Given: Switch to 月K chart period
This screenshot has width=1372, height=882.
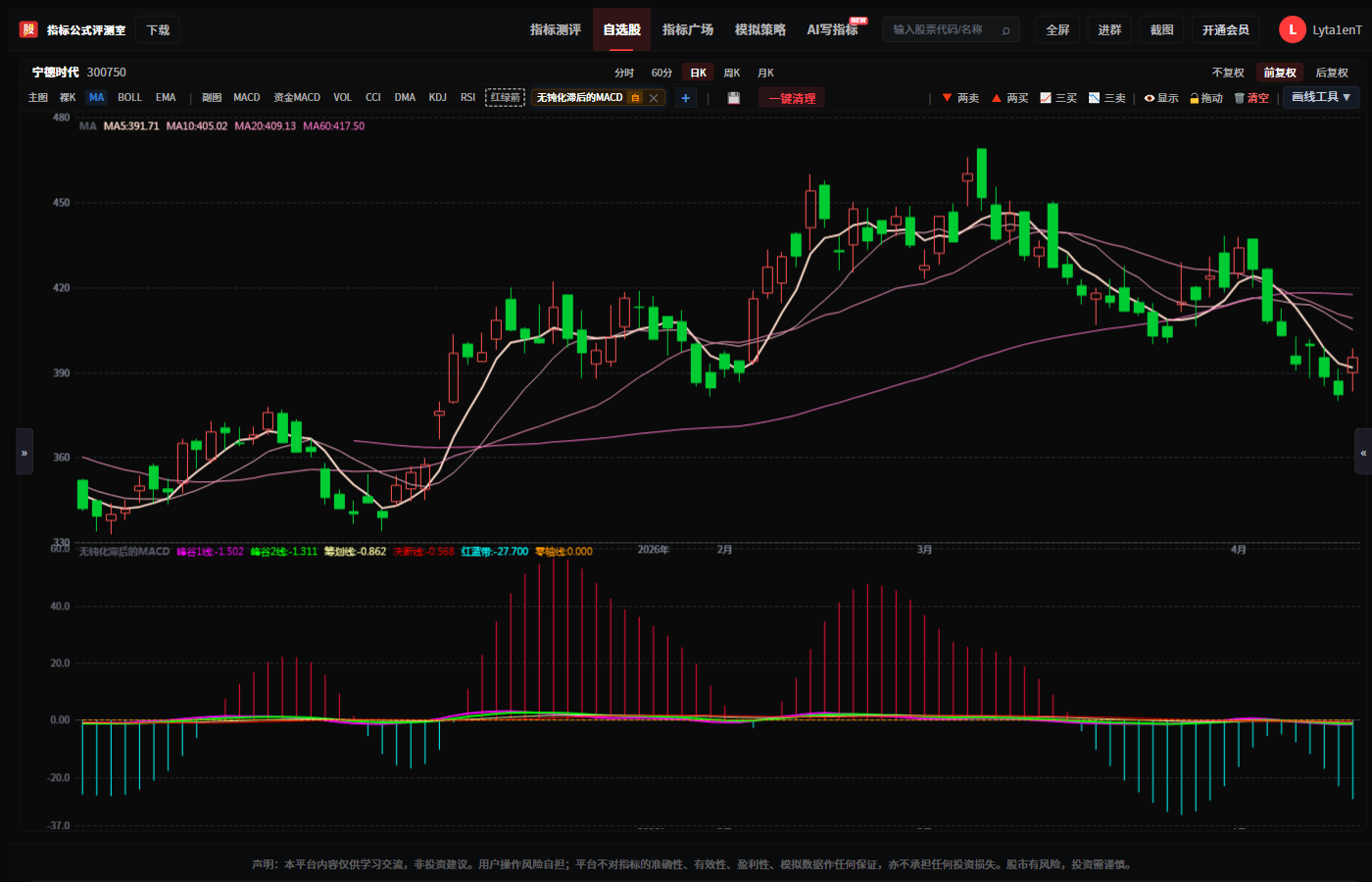Looking at the screenshot, I should pyautogui.click(x=765, y=73).
